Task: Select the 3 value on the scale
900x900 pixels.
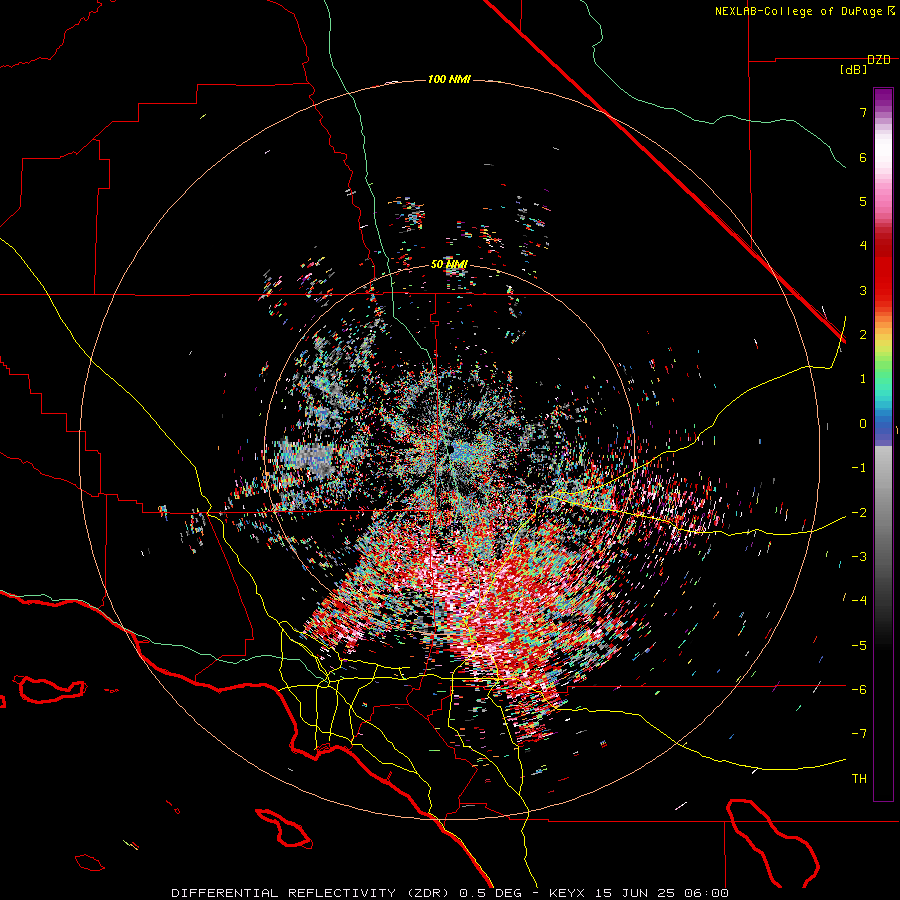Action: [863, 290]
